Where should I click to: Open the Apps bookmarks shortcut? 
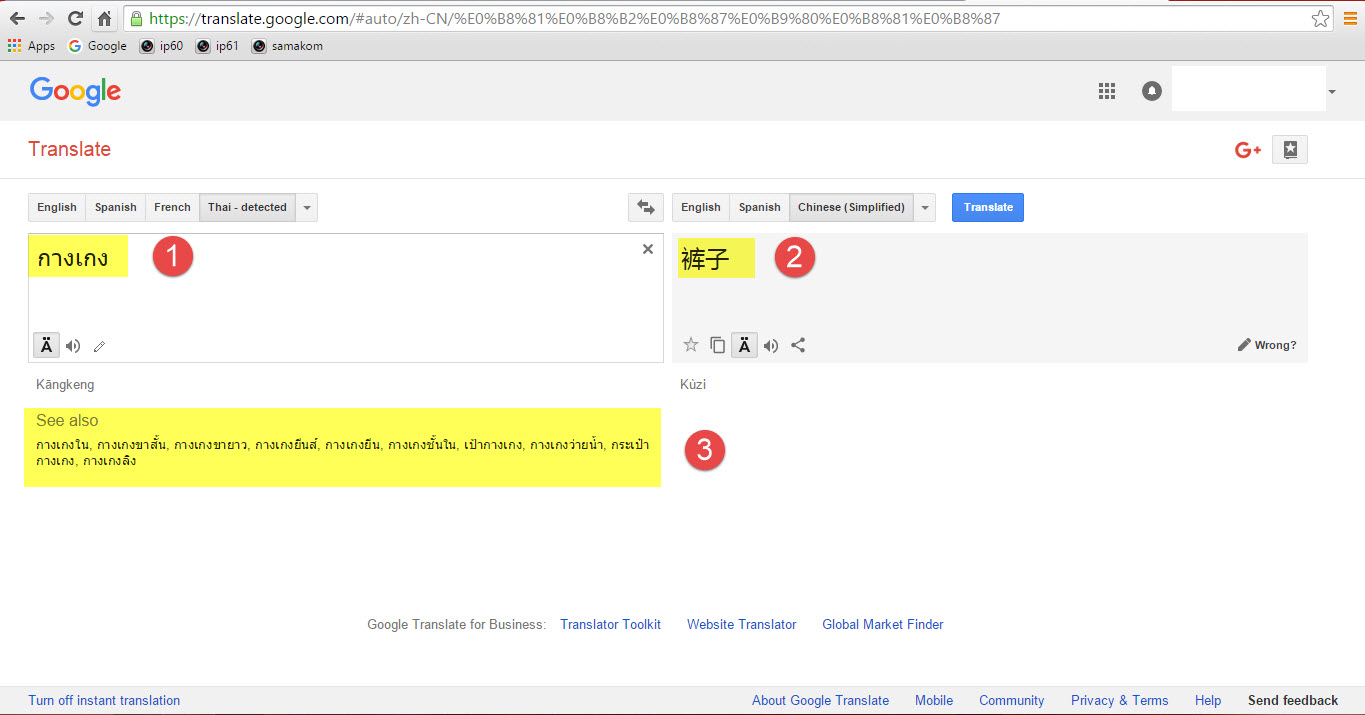coord(31,46)
